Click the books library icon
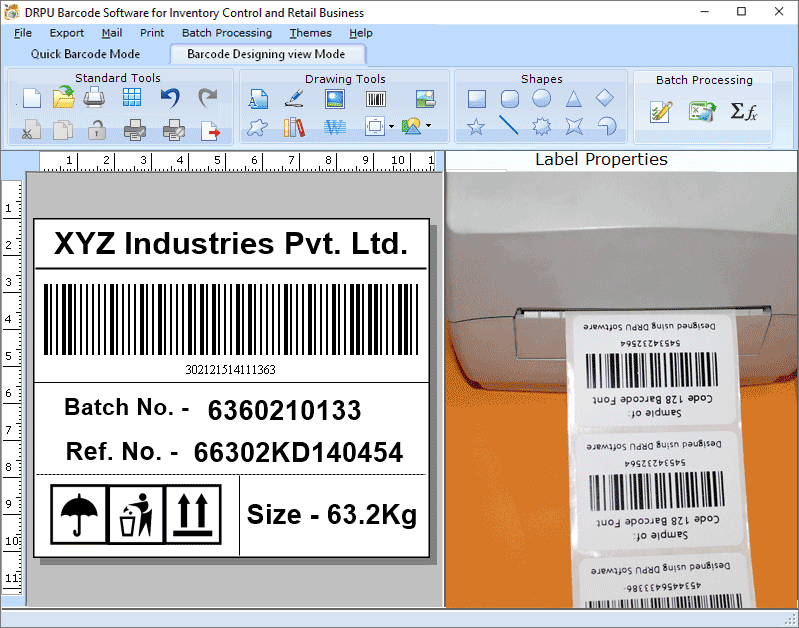Screen dimensions: 799x628 coord(295,127)
